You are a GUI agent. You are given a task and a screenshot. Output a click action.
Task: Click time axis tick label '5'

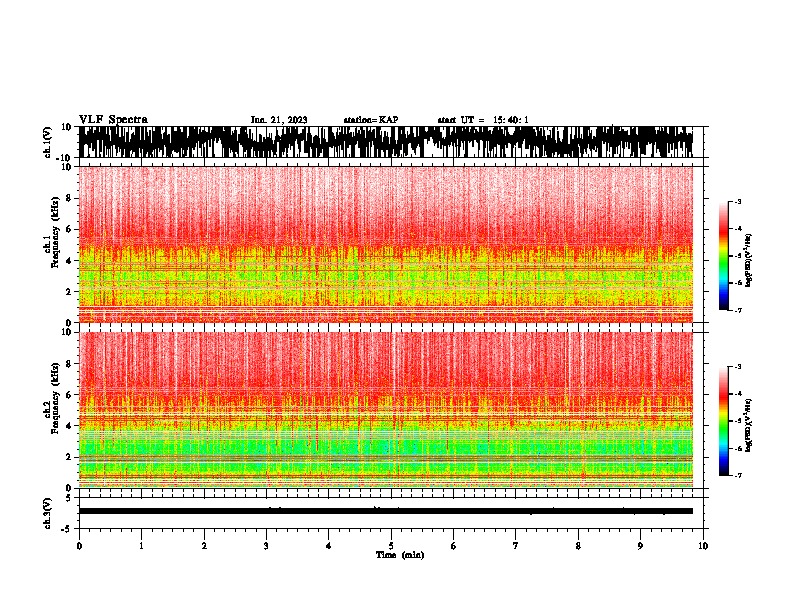391,546
